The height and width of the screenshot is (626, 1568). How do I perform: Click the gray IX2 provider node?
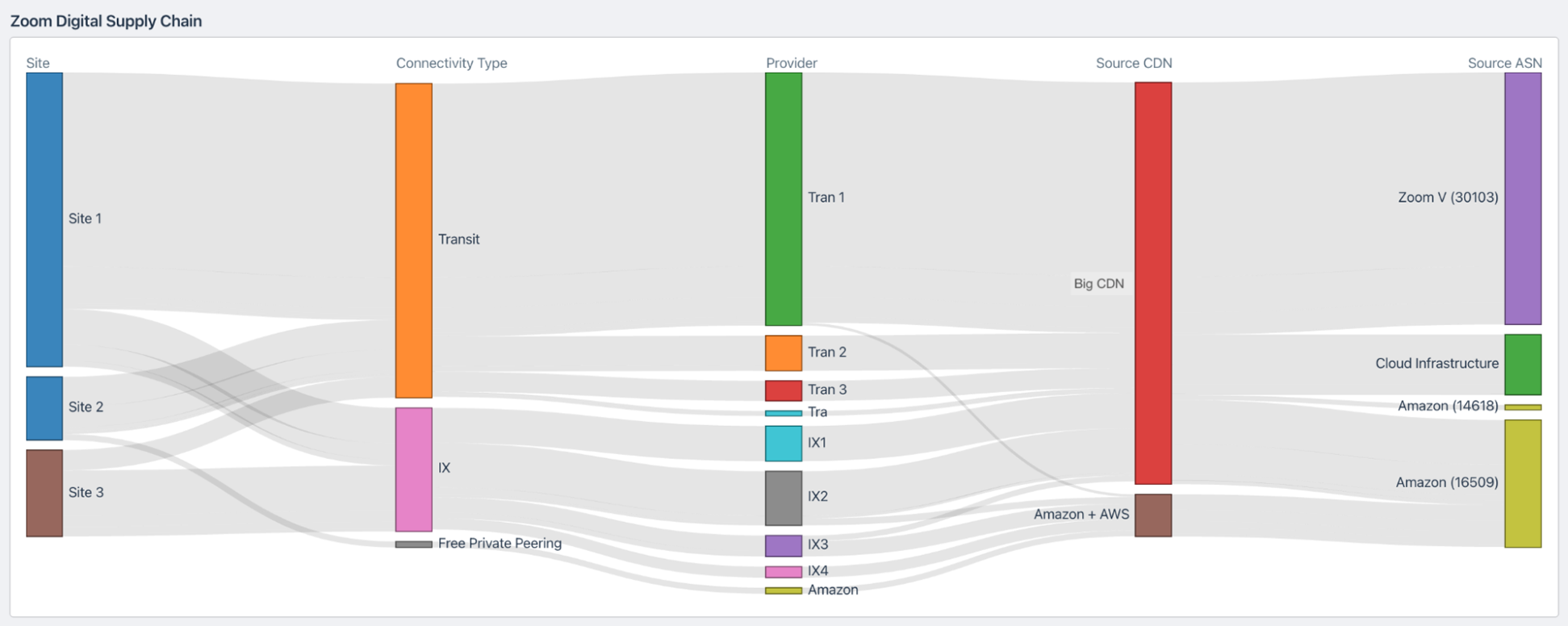pyautogui.click(x=784, y=499)
